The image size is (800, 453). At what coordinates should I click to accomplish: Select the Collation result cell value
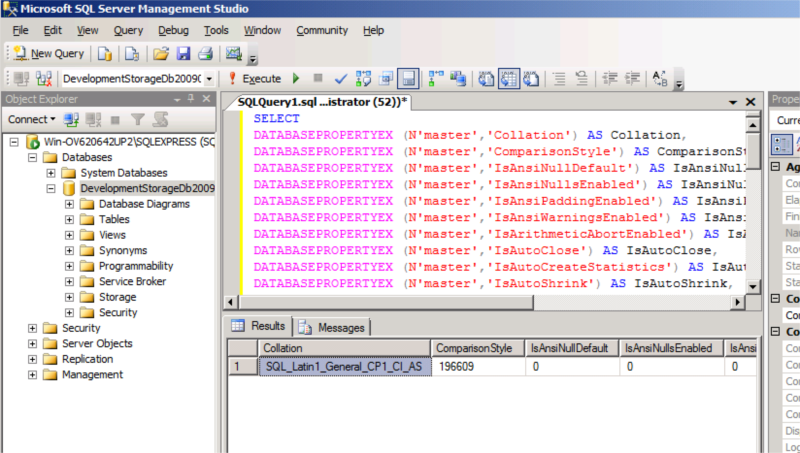point(345,367)
